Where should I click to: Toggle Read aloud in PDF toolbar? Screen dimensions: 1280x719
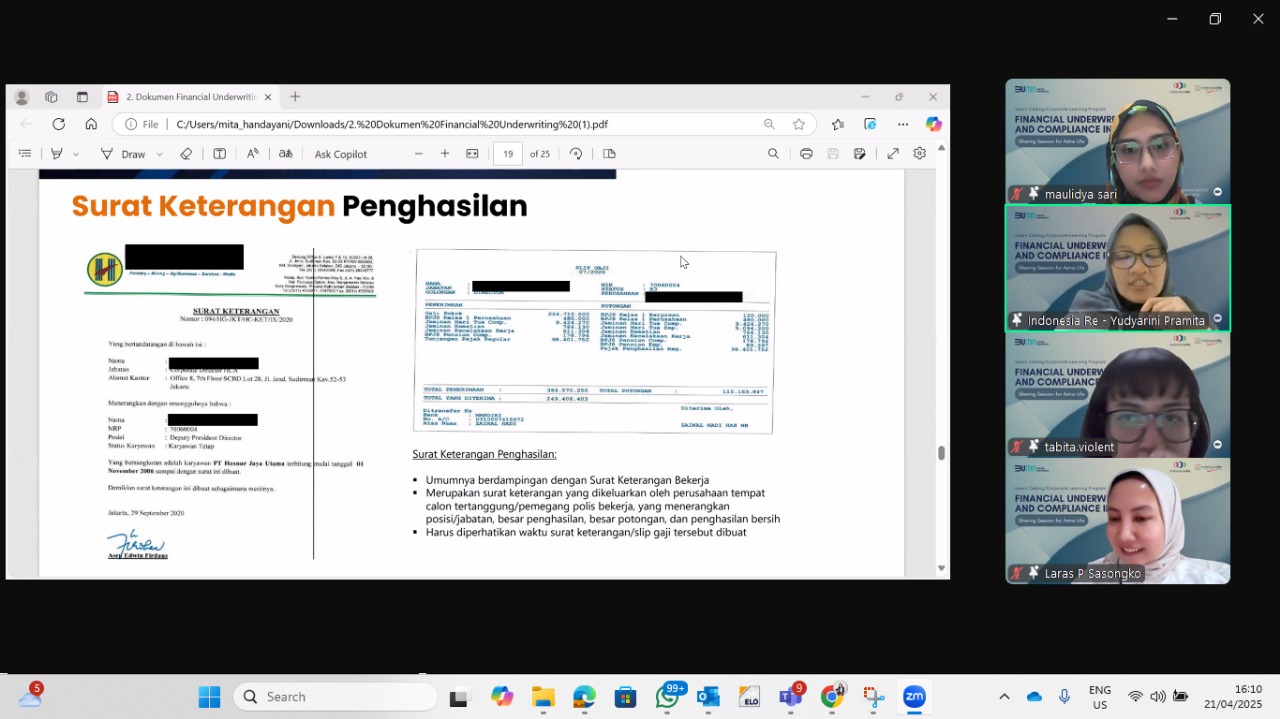click(x=252, y=154)
